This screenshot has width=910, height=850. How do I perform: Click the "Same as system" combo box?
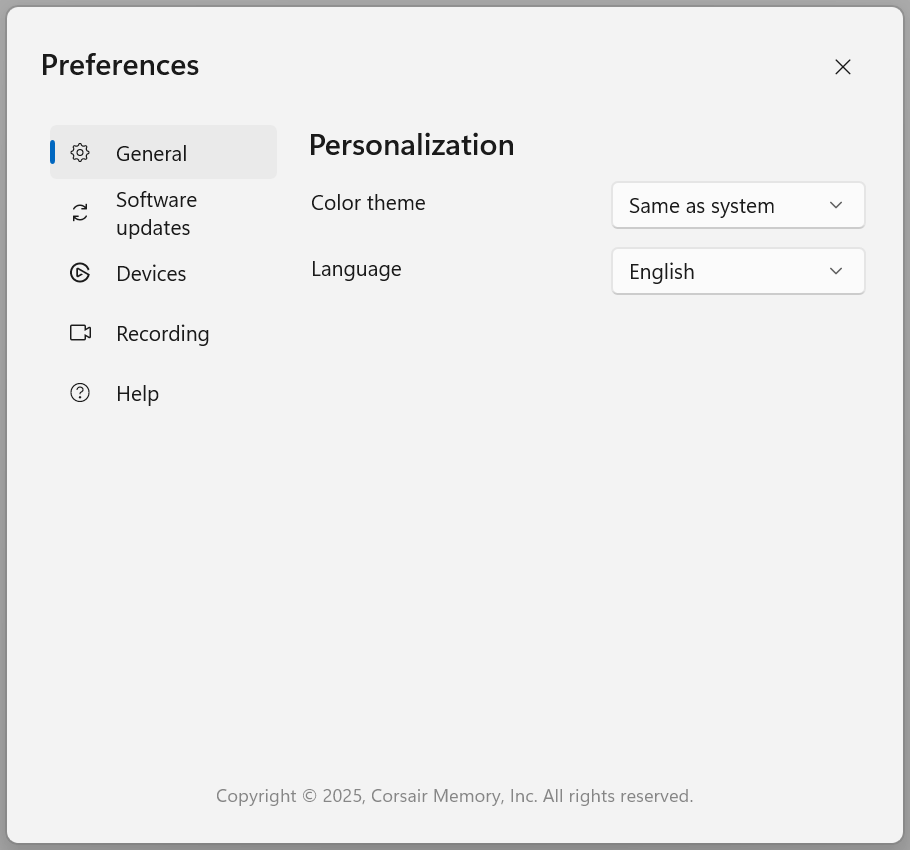[738, 205]
